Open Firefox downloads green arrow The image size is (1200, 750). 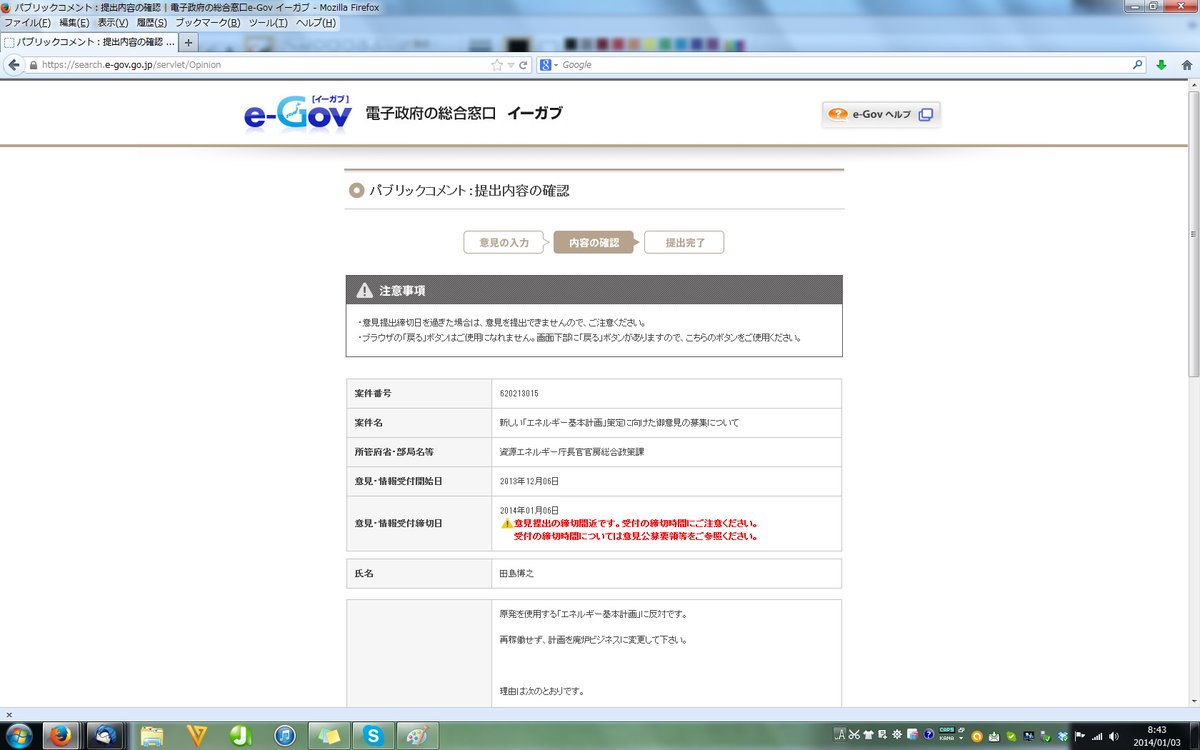point(1161,65)
